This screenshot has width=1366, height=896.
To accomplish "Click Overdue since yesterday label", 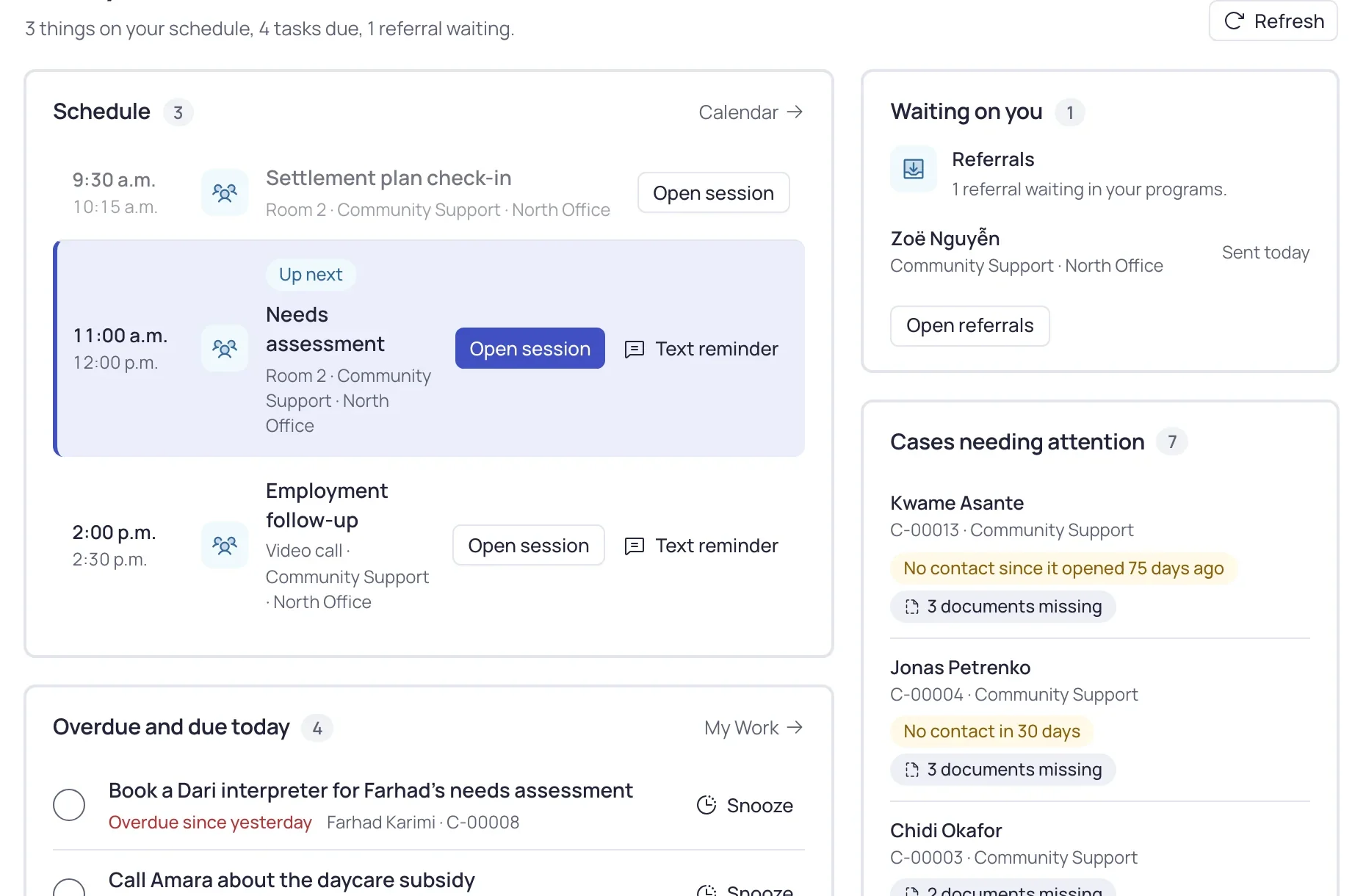I will (210, 823).
